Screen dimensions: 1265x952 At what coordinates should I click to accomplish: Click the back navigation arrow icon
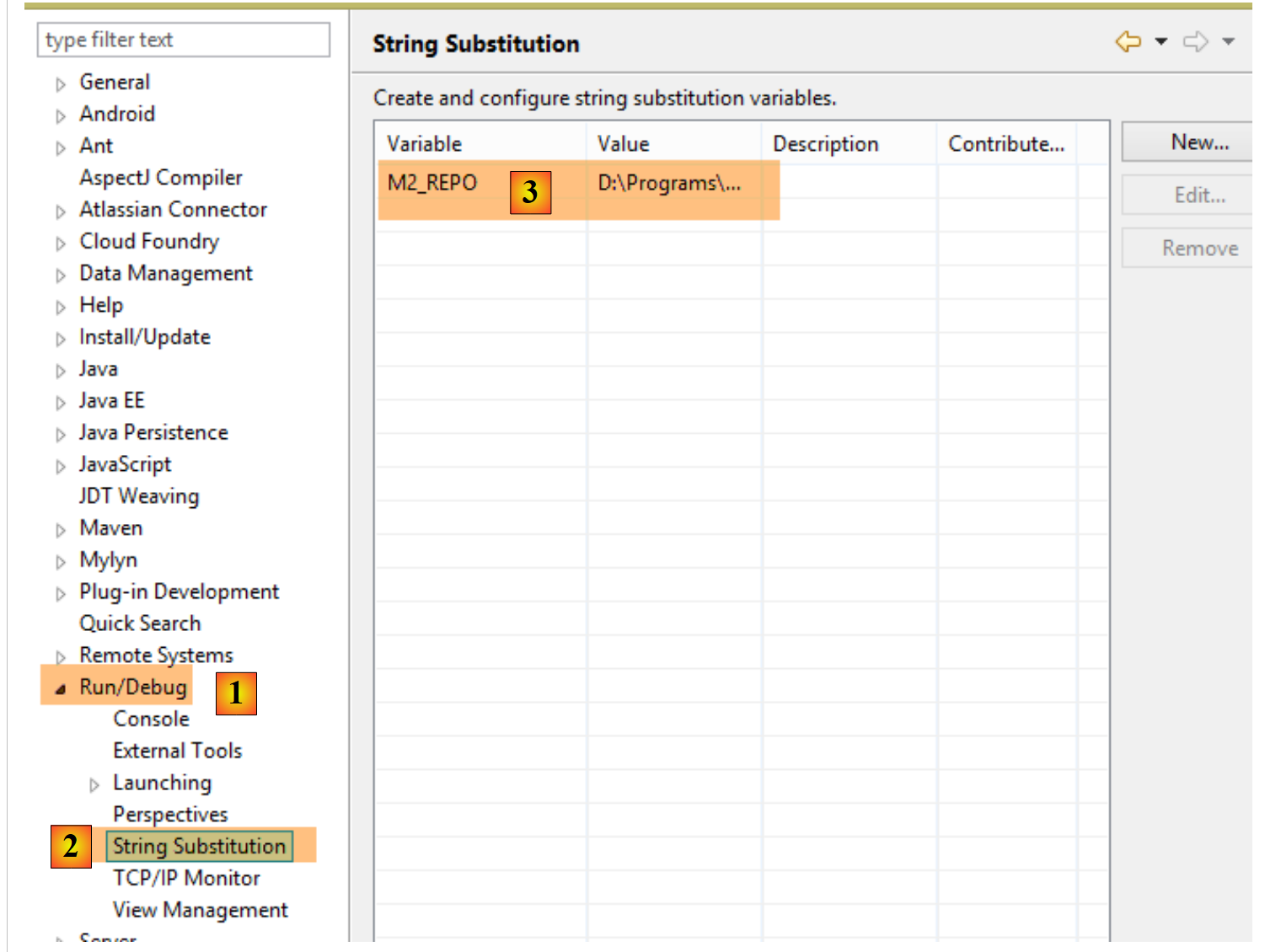coord(1128,41)
